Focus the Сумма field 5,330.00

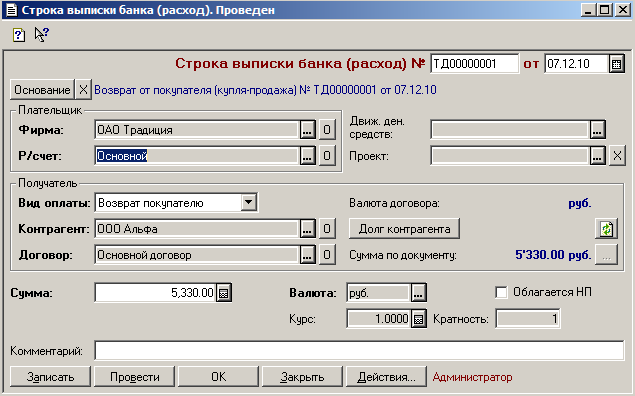156,293
